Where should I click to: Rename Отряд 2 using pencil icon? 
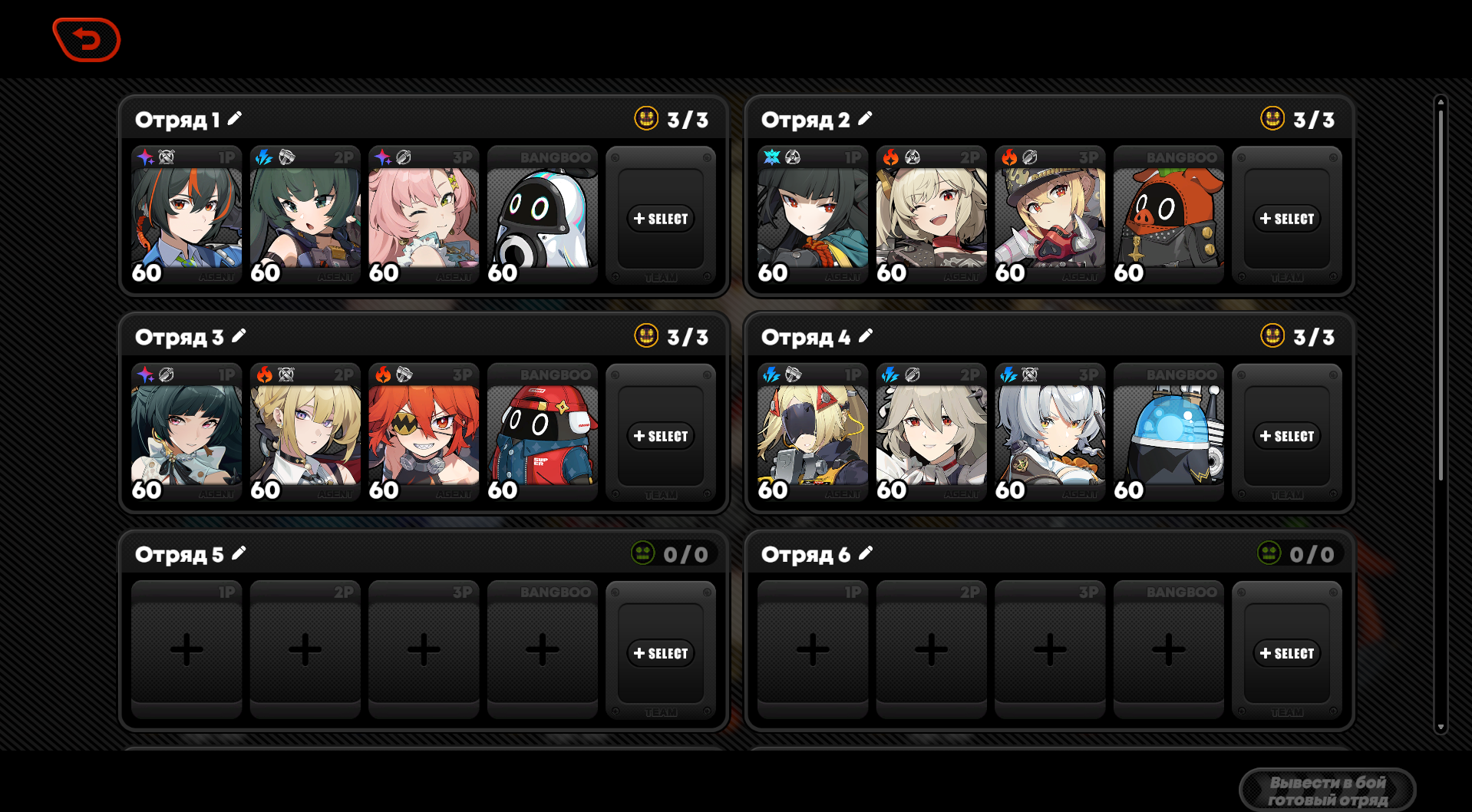pyautogui.click(x=865, y=118)
